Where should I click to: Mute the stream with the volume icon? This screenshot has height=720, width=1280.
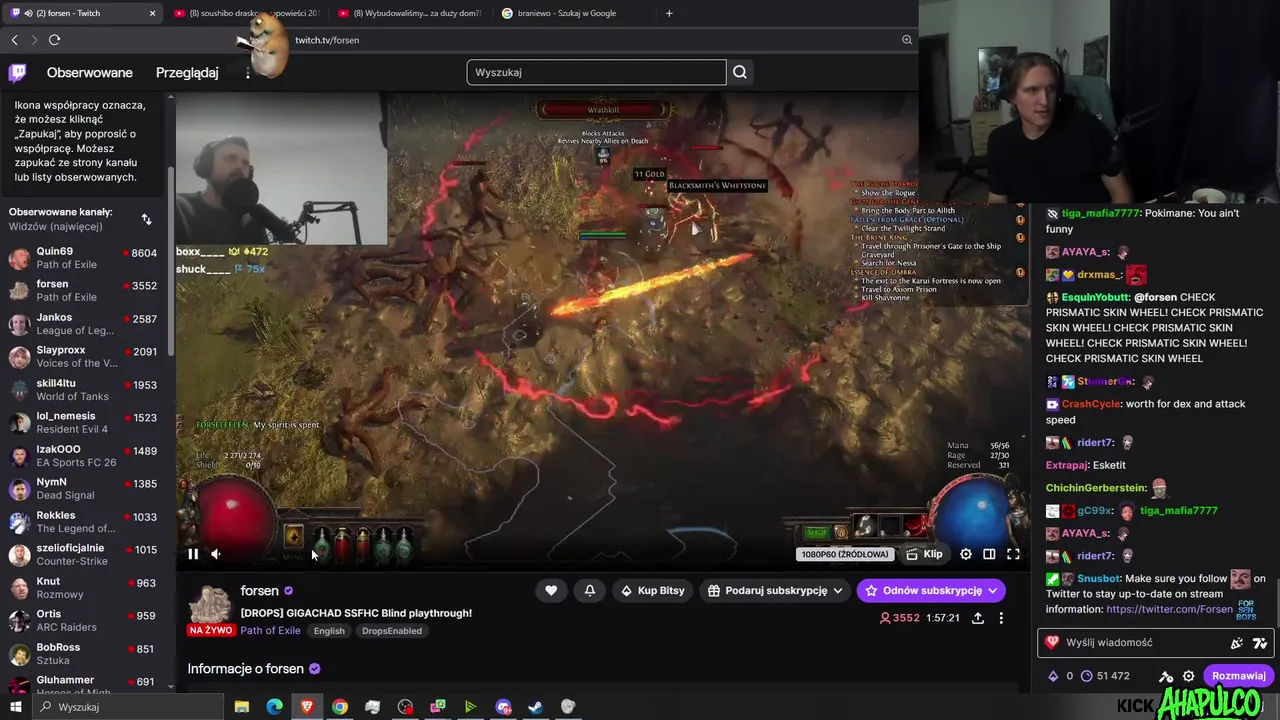[x=216, y=554]
